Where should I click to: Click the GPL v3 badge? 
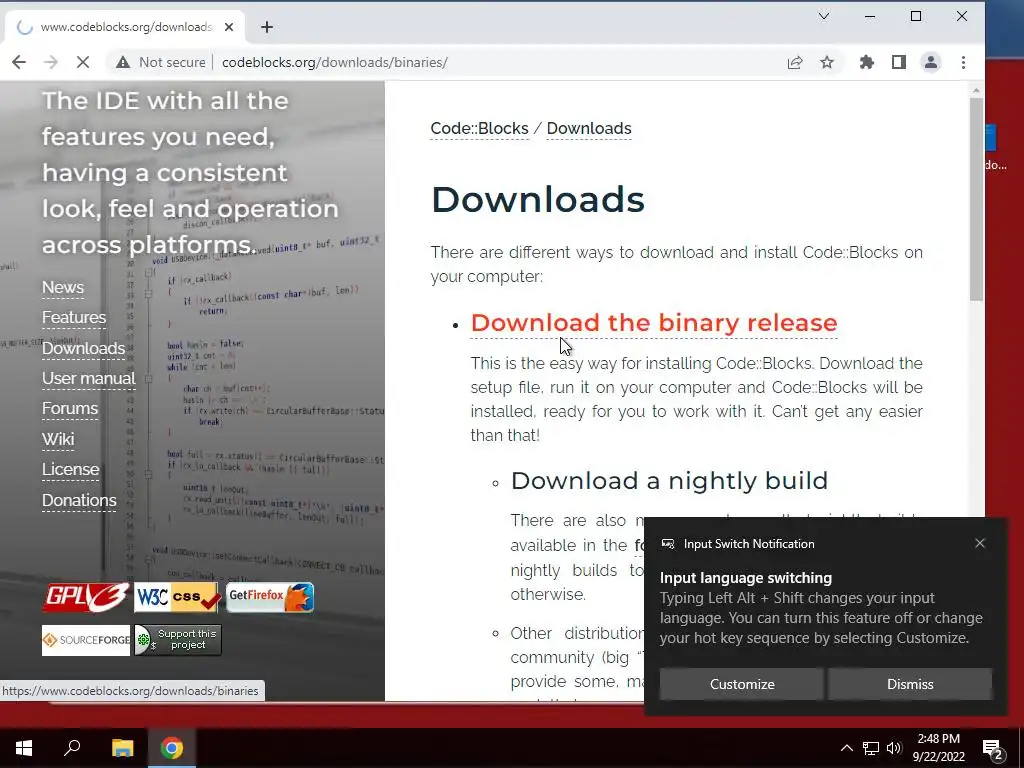coord(86,598)
